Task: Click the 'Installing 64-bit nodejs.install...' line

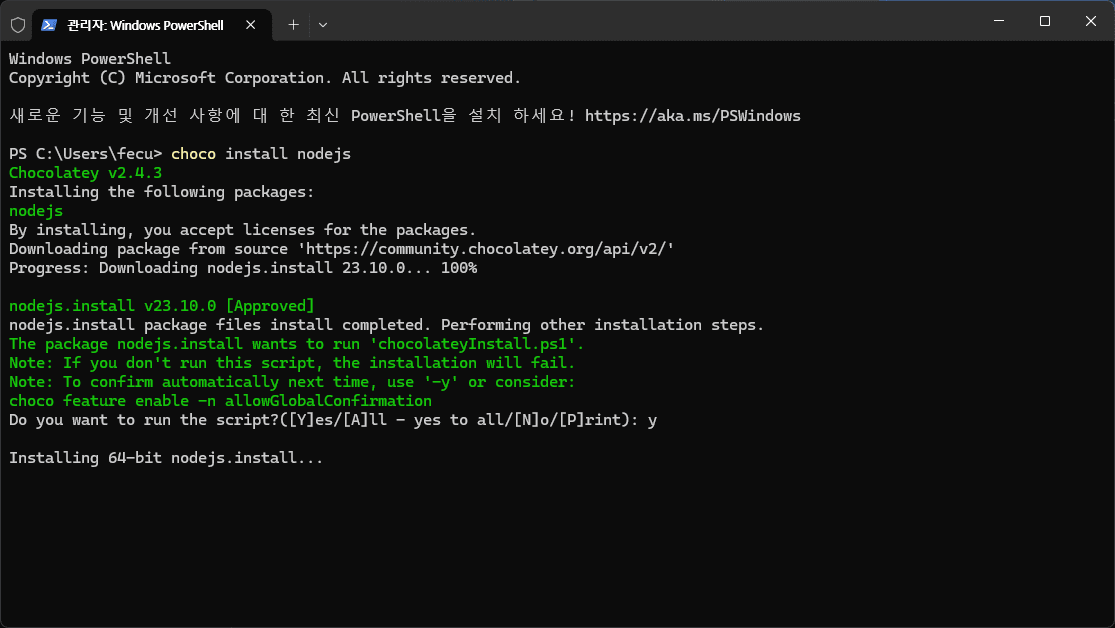Action: click(166, 458)
